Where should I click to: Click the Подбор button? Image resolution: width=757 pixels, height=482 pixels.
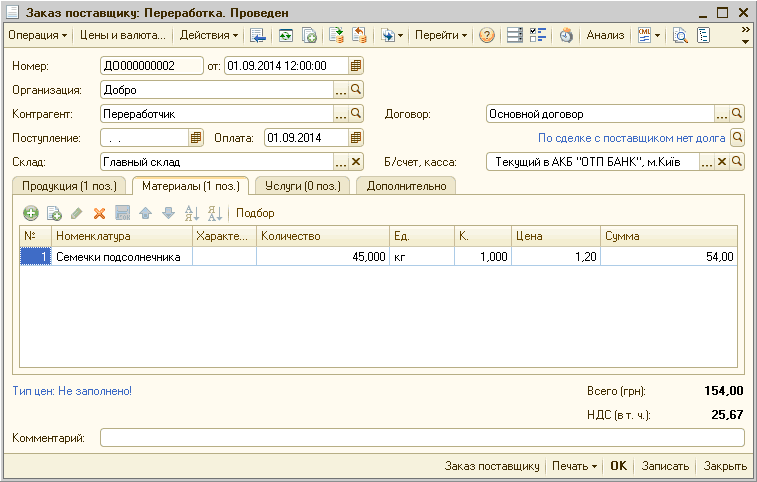pyautogui.click(x=255, y=213)
